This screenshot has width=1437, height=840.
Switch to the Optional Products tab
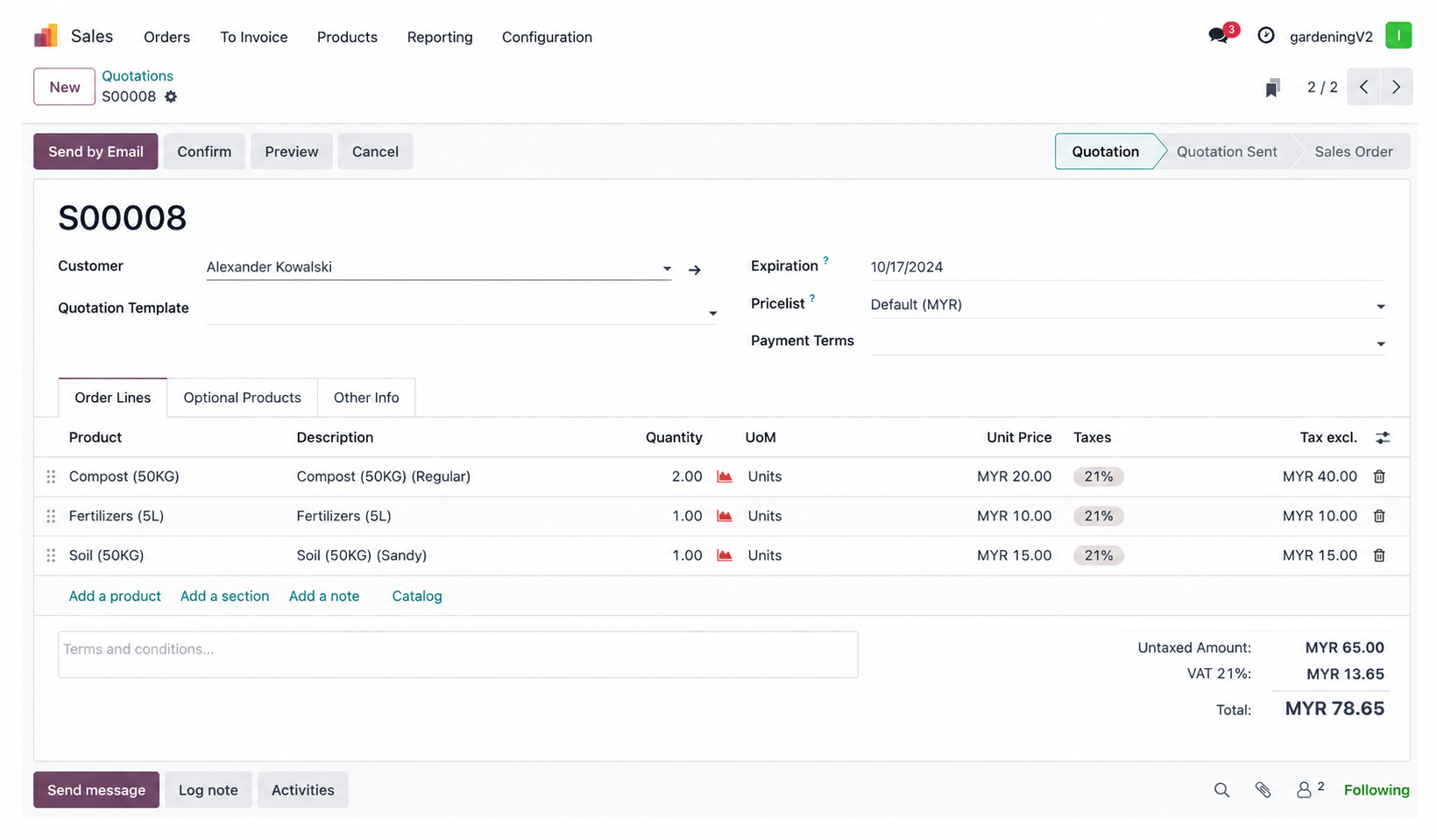pos(242,398)
